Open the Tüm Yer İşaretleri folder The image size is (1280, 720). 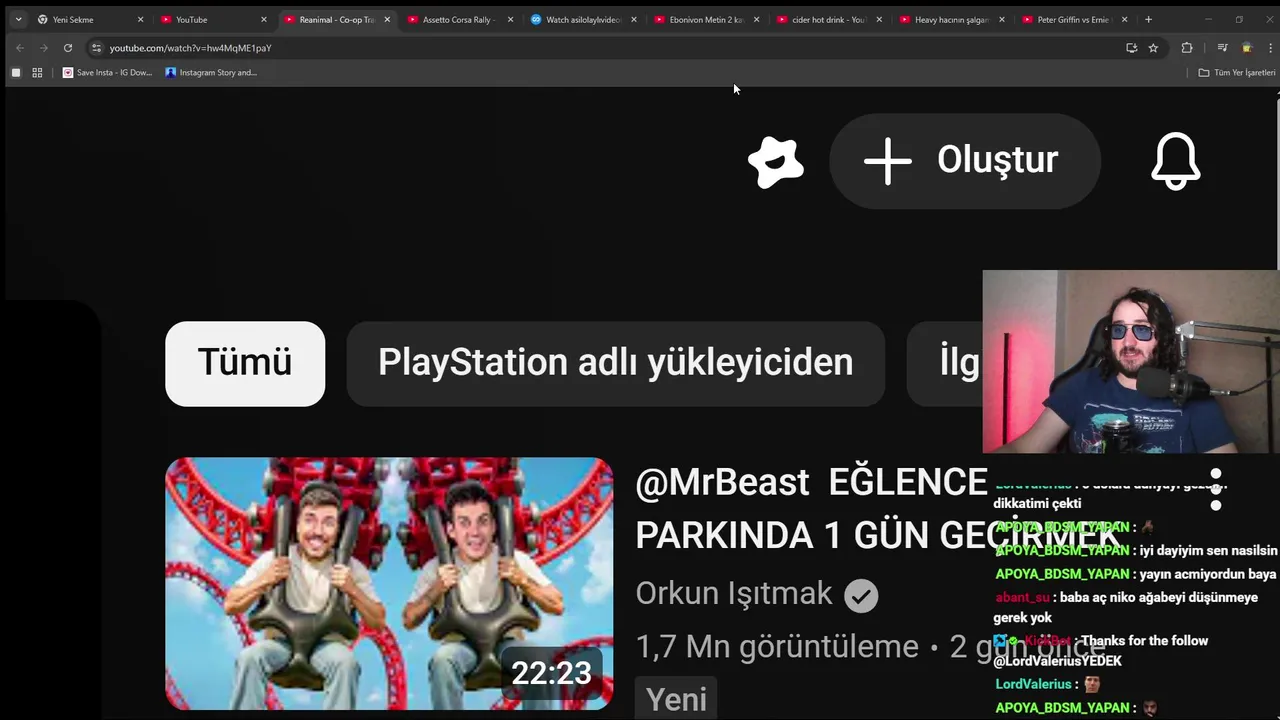click(x=1237, y=72)
